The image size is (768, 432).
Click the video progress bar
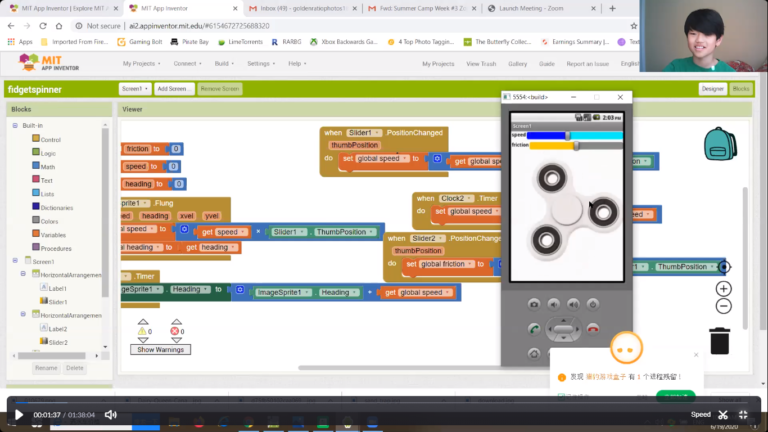(384, 403)
